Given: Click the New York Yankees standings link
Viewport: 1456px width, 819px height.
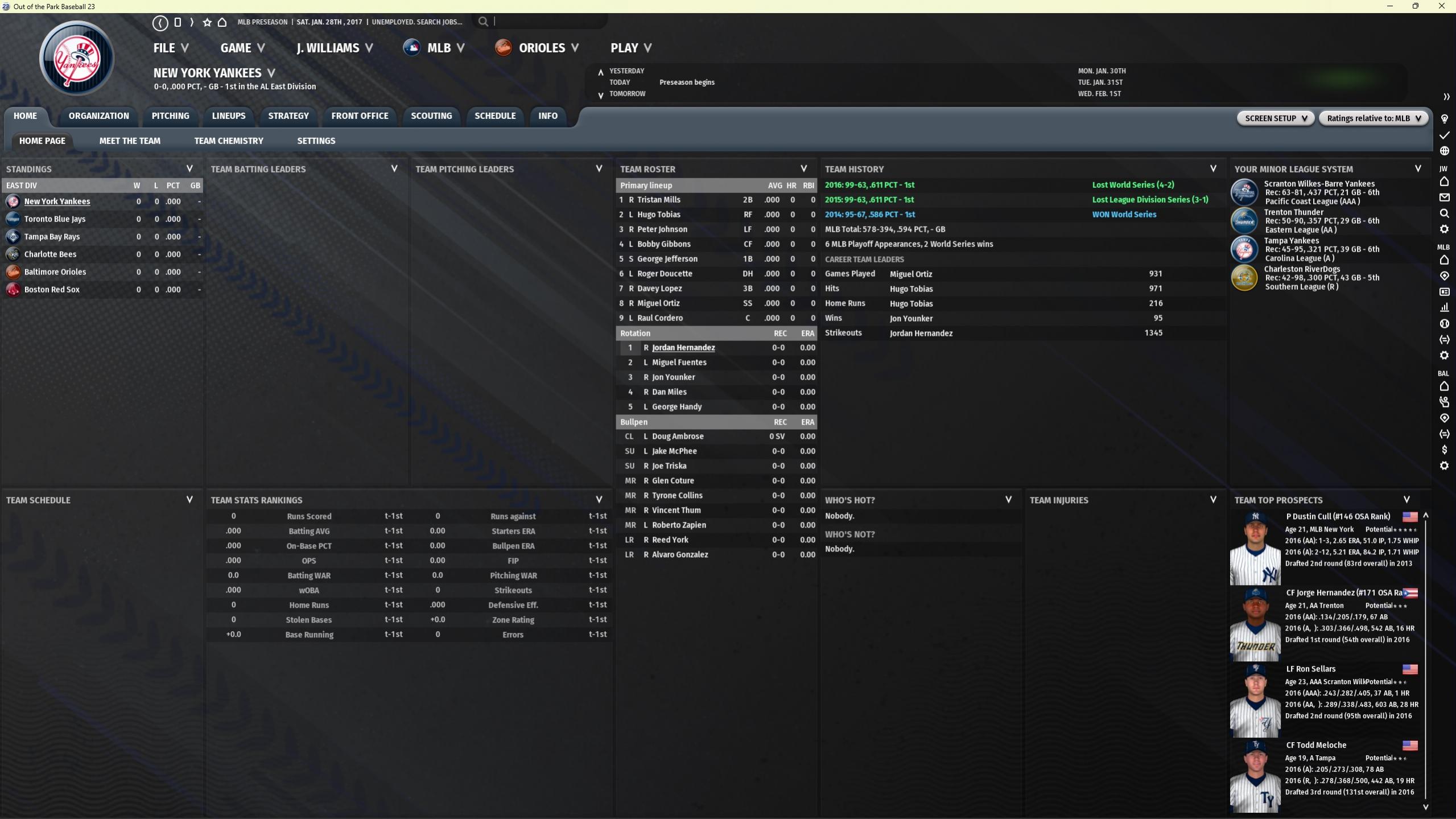Looking at the screenshot, I should [57, 201].
